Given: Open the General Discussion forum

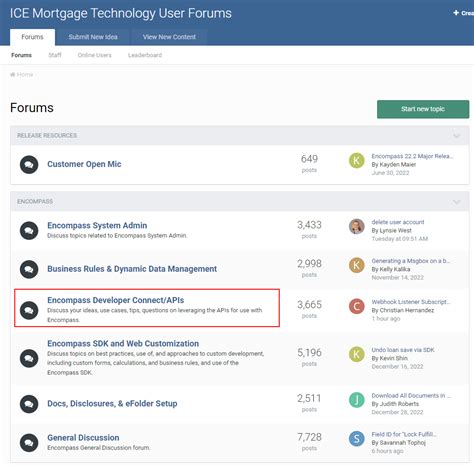Looking at the screenshot, I should click(83, 437).
